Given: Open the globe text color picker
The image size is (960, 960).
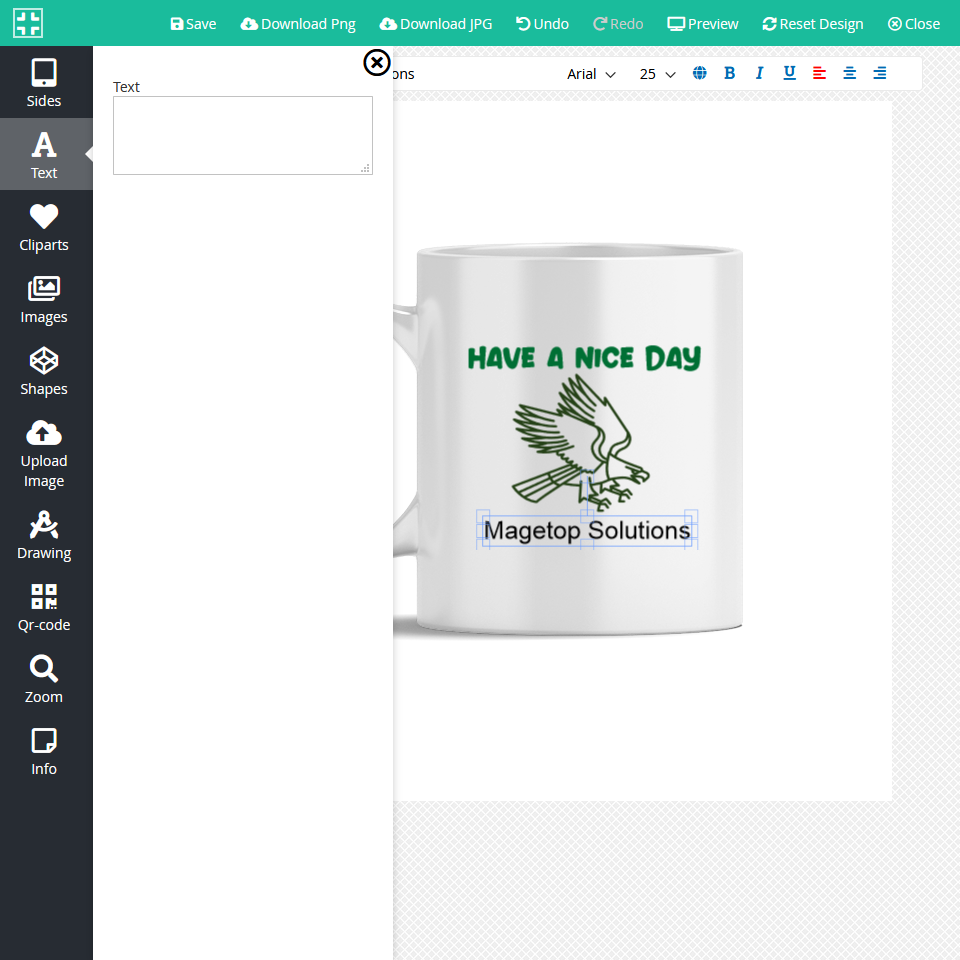Looking at the screenshot, I should click(700, 73).
